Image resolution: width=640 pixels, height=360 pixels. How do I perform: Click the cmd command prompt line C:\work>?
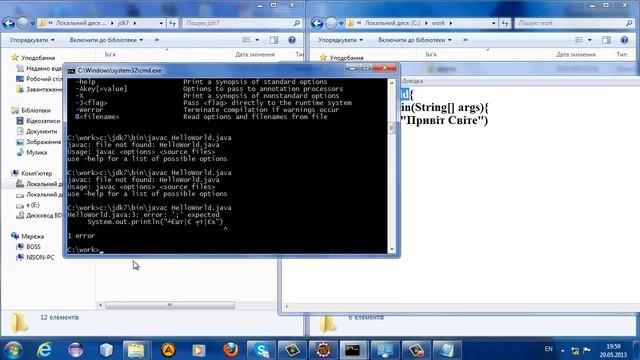(85, 250)
